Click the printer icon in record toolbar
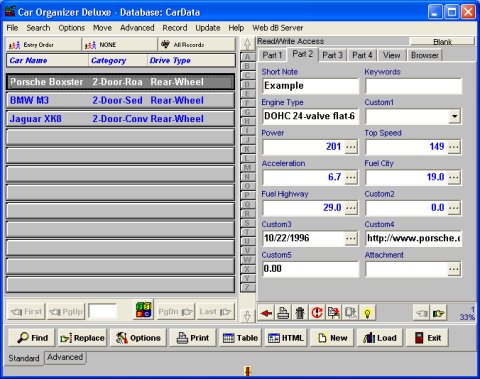Screen dimensions: 480x379 pos(283,313)
